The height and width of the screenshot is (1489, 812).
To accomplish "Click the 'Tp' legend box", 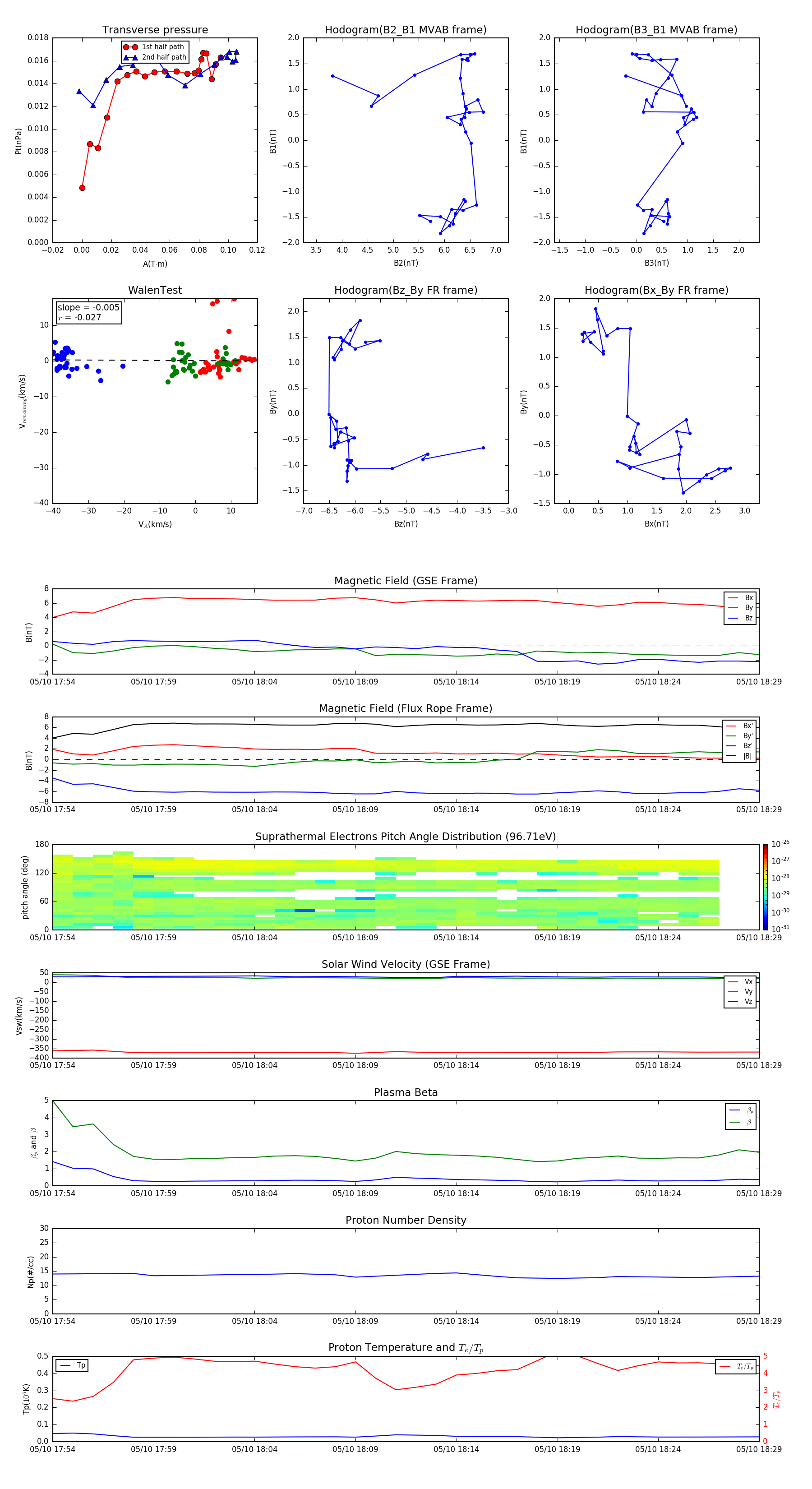I will (72, 1365).
